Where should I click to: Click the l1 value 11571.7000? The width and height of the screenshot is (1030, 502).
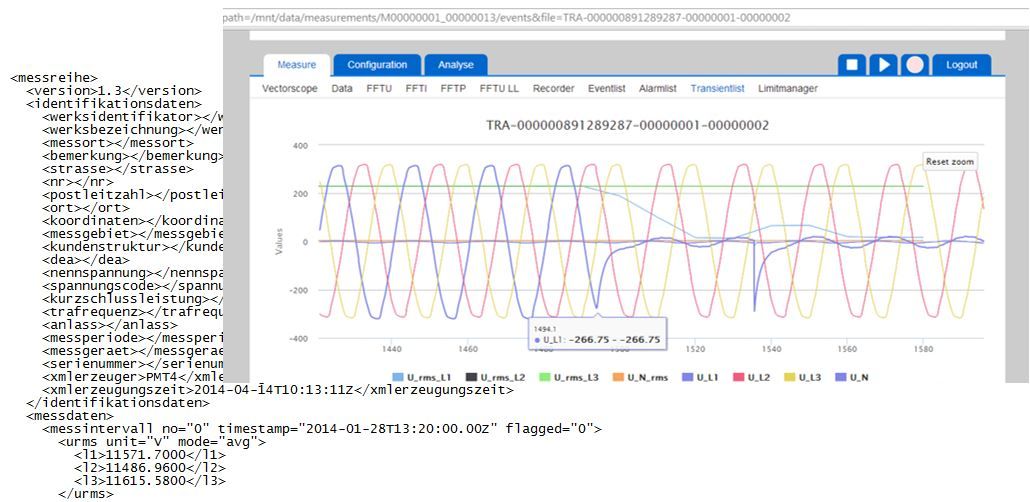coord(150,455)
